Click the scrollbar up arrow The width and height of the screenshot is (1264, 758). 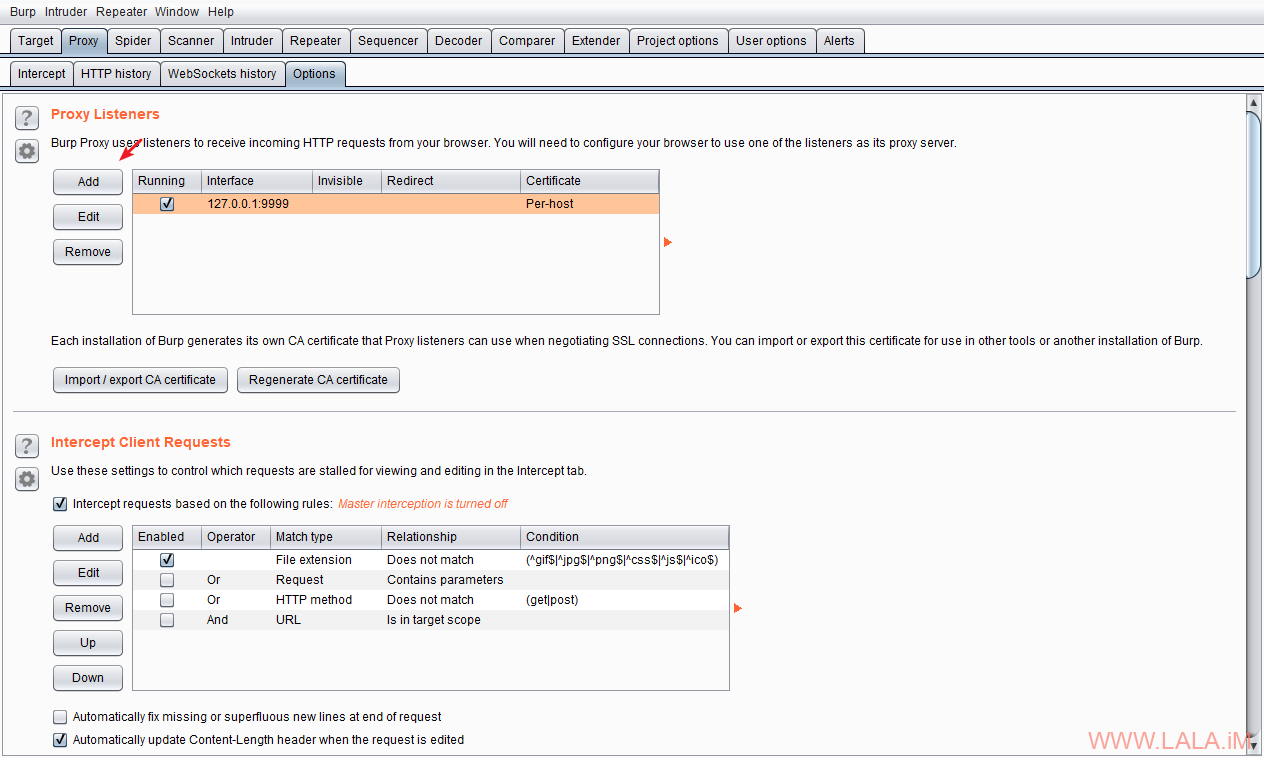tap(1254, 102)
